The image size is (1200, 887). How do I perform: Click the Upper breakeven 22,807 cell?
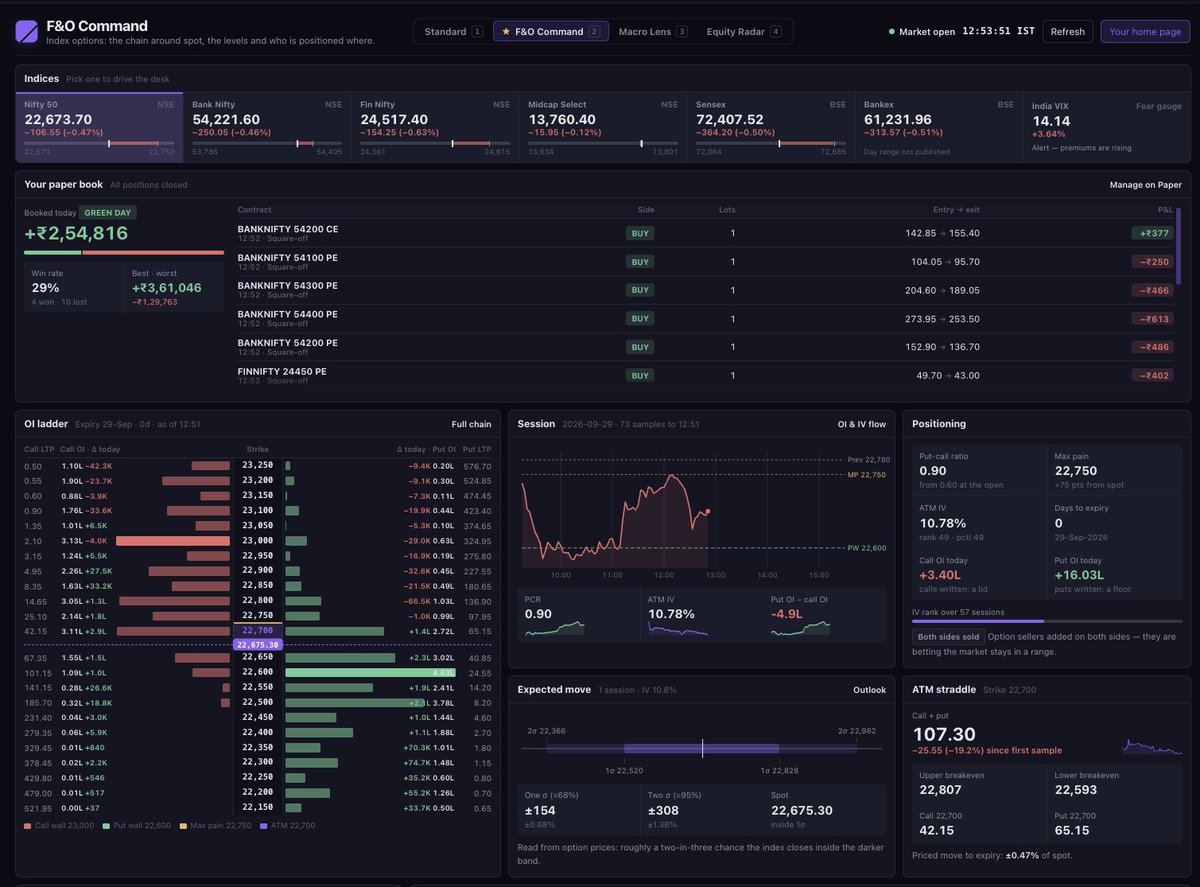[x=979, y=782]
